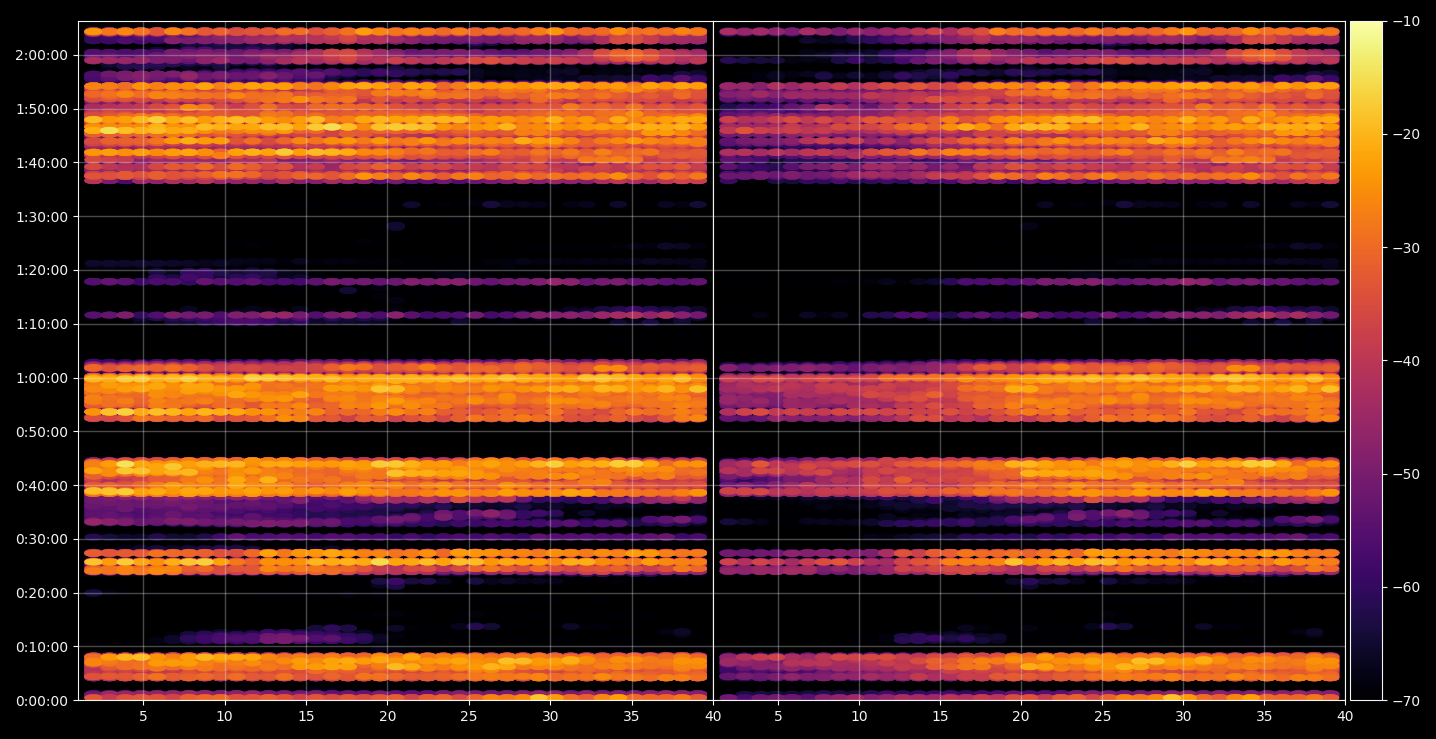The height and width of the screenshot is (739, 1436).
Task: Select the −40 colorbar tick label
Action: [1405, 361]
